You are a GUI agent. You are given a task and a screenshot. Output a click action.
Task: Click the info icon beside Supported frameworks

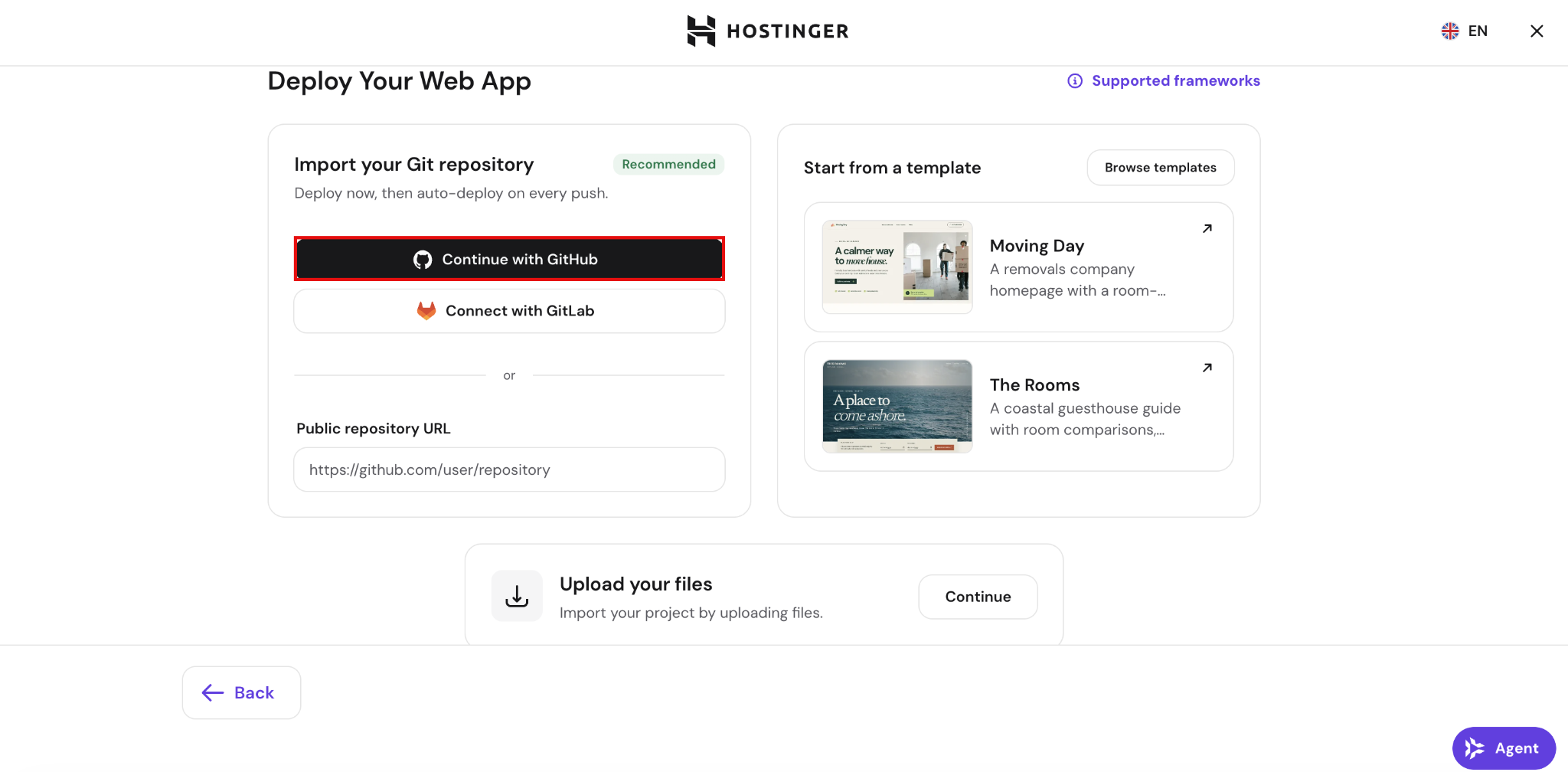[1075, 81]
